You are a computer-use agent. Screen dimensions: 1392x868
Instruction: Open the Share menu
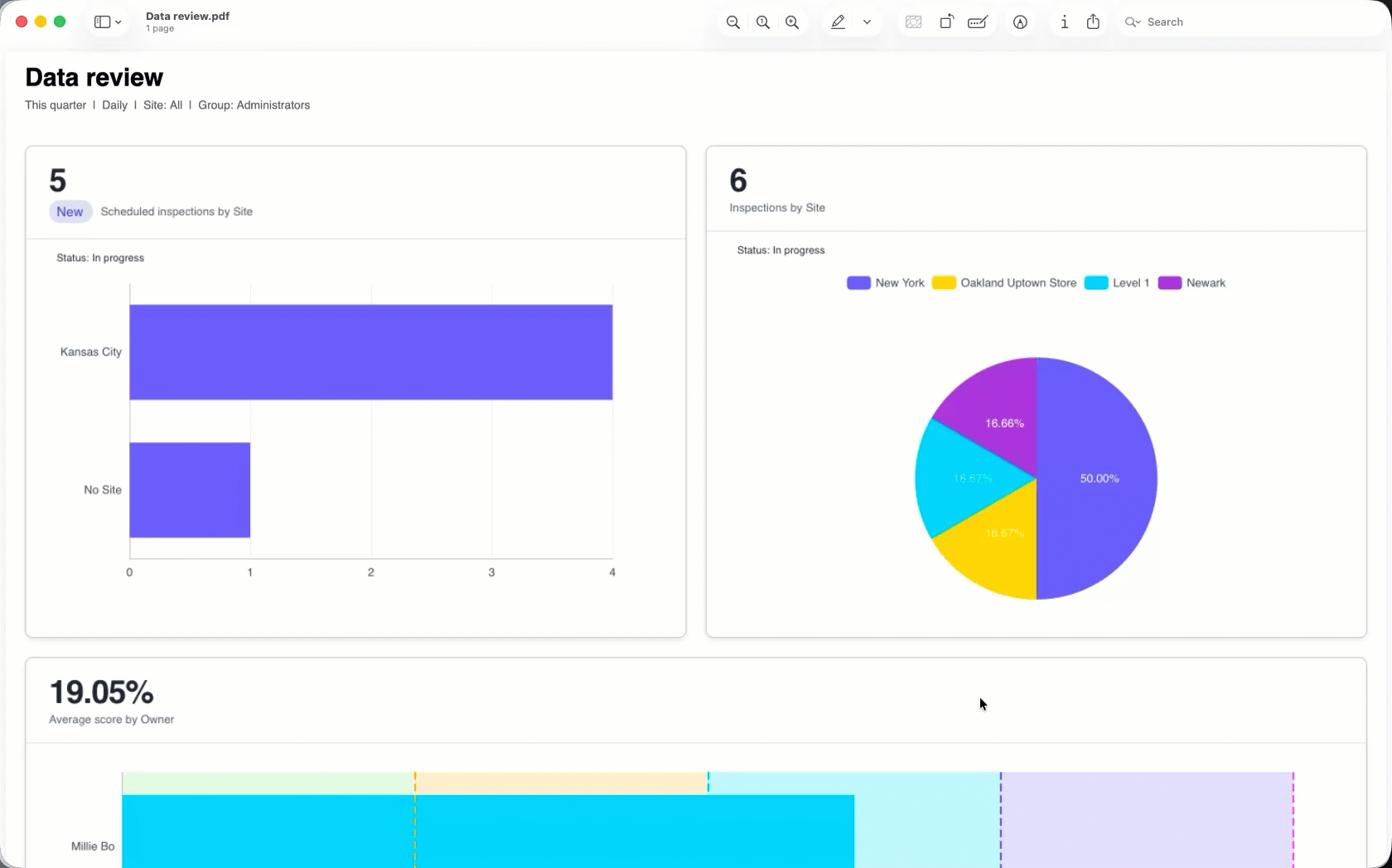tap(1094, 22)
